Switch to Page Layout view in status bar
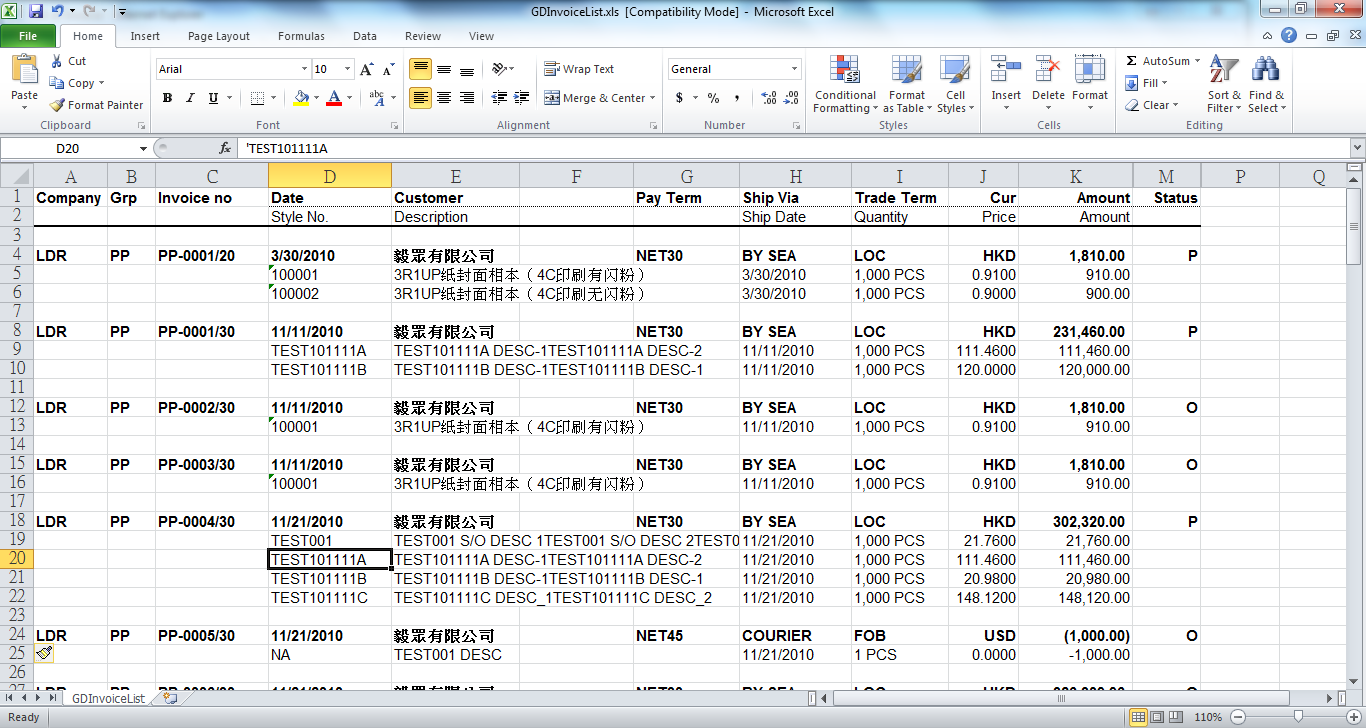This screenshot has height=728, width=1366. pos(1158,717)
